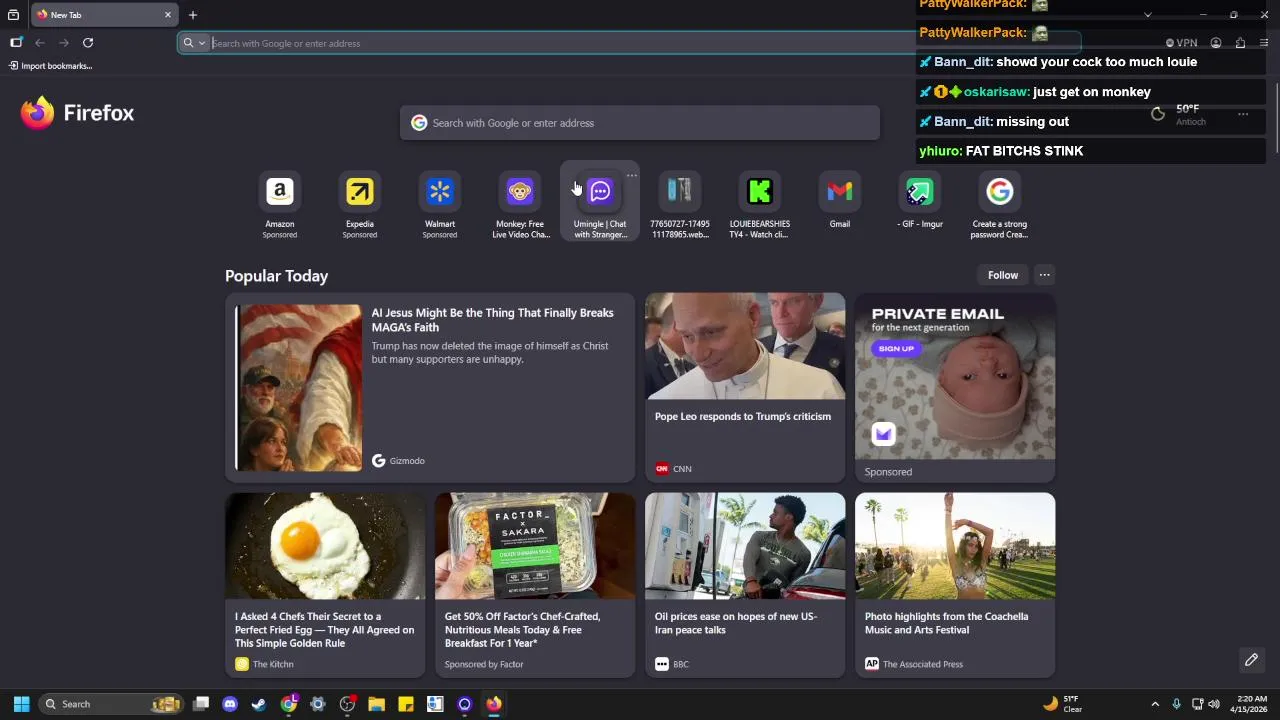Click the Follow button for Popular Today

point(1003,275)
